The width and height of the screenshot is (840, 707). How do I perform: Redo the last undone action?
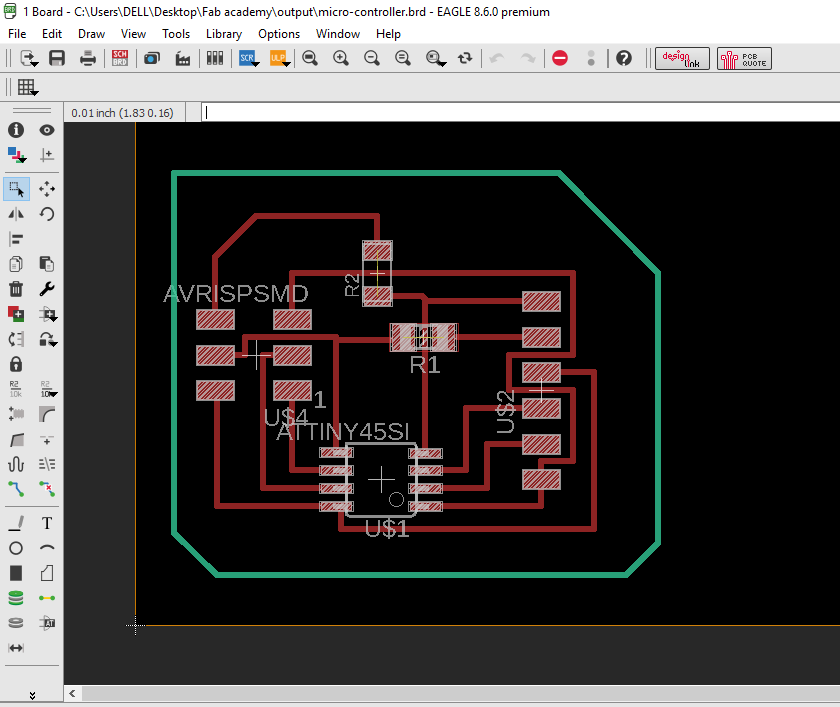point(528,58)
